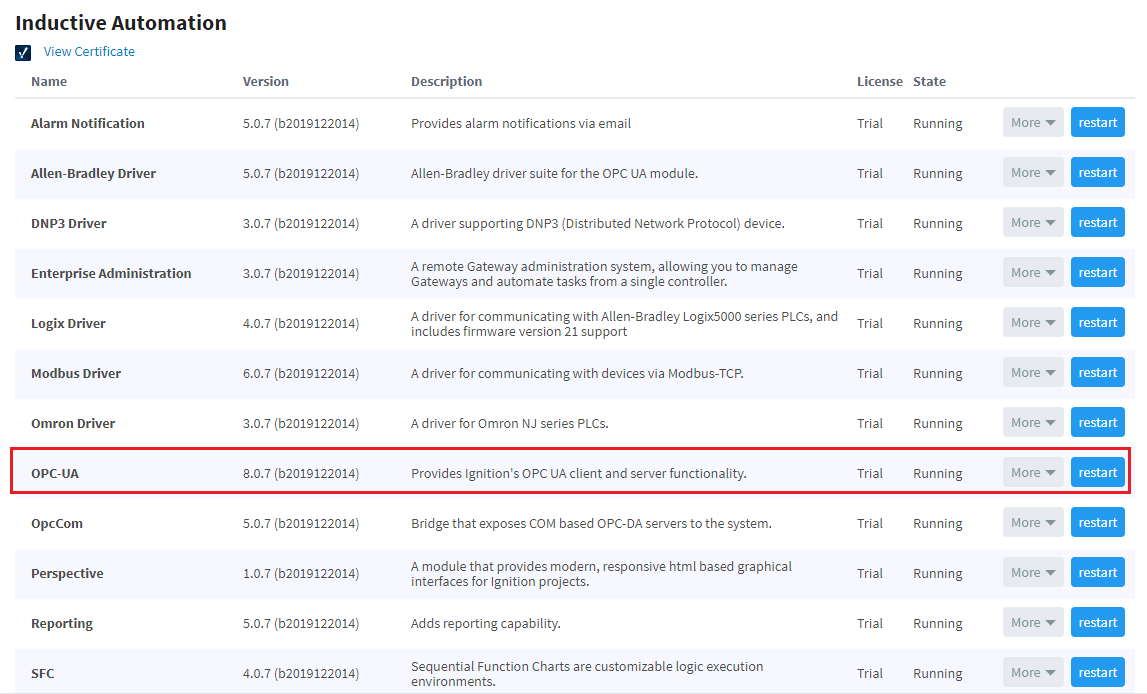The height and width of the screenshot is (694, 1147).
Task: Expand More dropdown for Reporting module
Action: 1033,622
